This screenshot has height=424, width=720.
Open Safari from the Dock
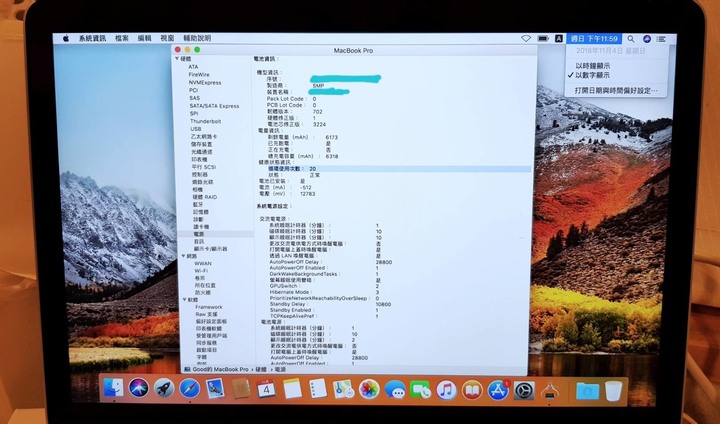(190, 389)
